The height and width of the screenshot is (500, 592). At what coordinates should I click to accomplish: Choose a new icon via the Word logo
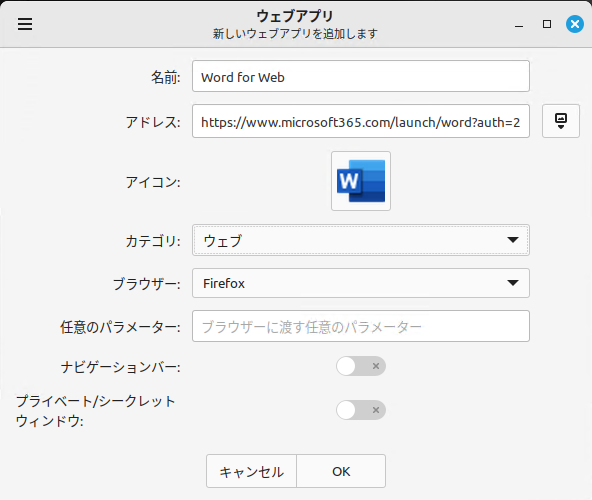[361, 181]
